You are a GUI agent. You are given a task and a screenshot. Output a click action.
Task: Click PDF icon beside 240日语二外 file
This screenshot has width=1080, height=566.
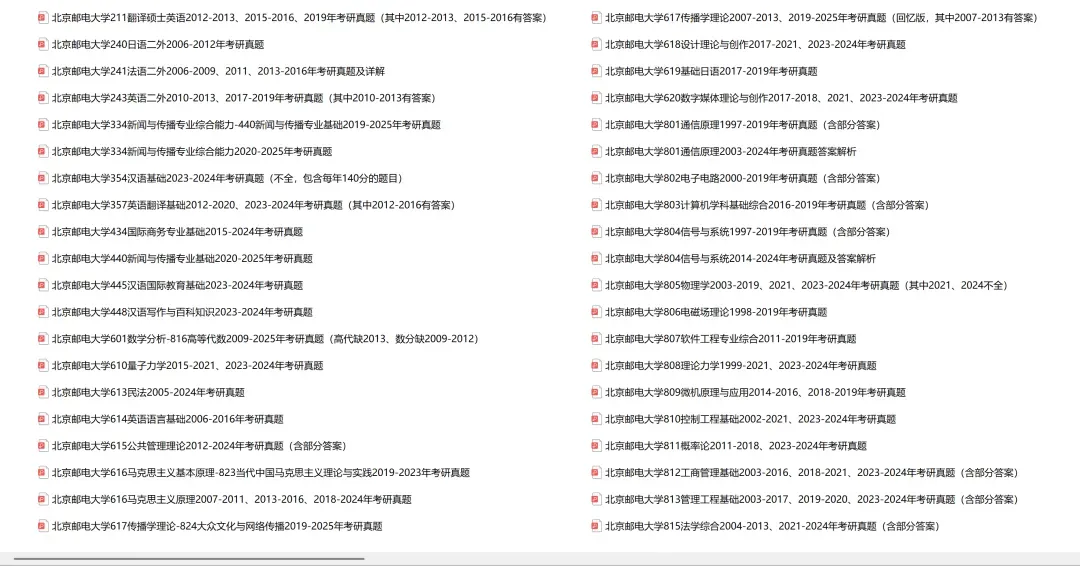pyautogui.click(x=43, y=45)
